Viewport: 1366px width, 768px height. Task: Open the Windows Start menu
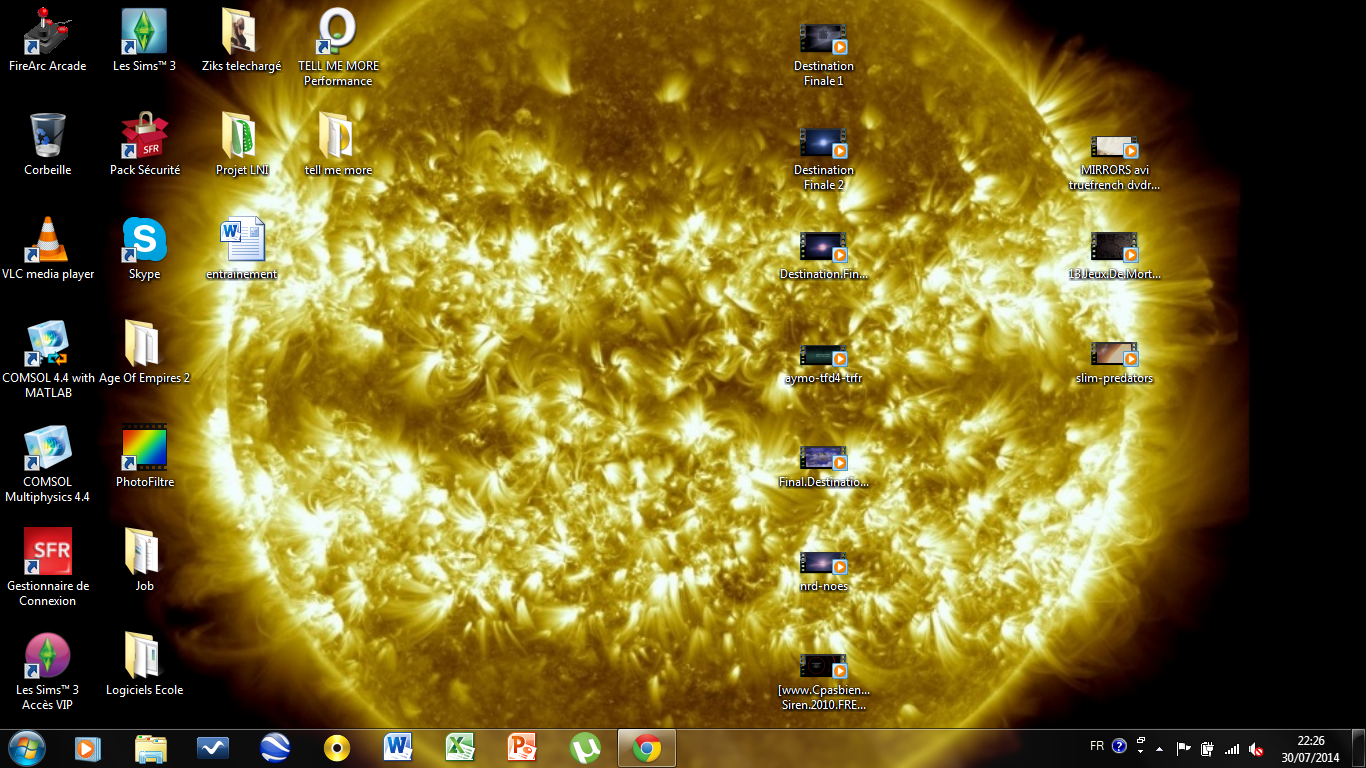pyautogui.click(x=26, y=748)
